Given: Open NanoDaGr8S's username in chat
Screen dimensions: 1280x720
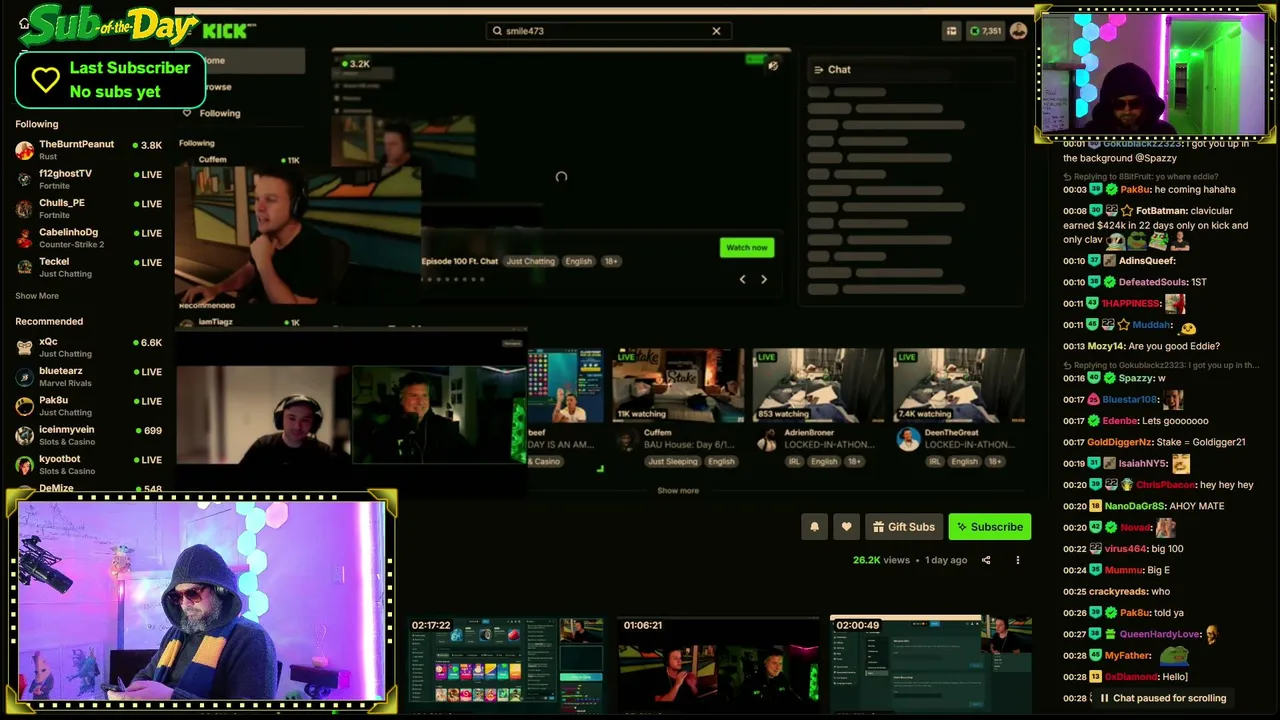Looking at the screenshot, I should point(1135,506).
